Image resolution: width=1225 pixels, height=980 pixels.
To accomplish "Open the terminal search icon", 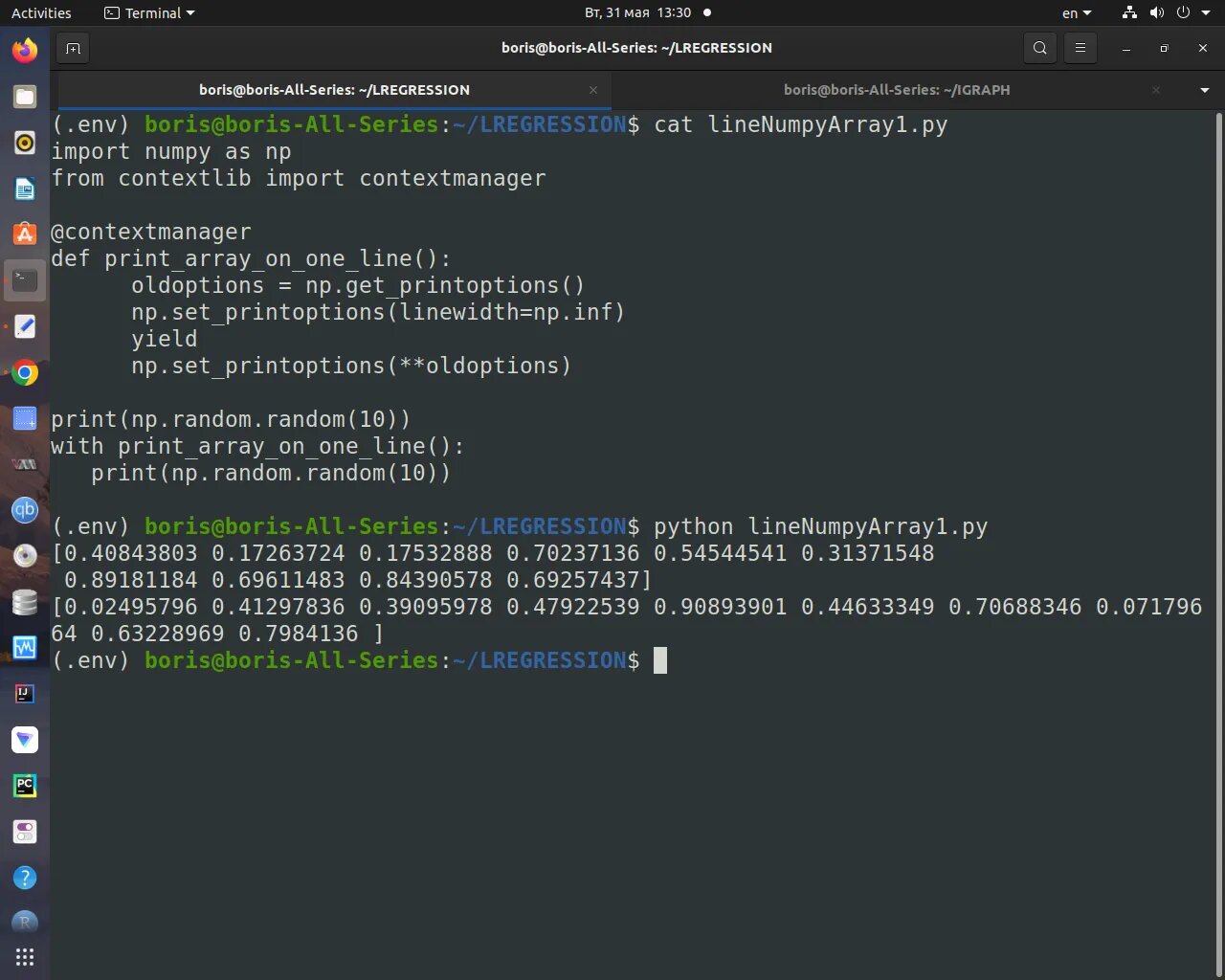I will point(1040,48).
